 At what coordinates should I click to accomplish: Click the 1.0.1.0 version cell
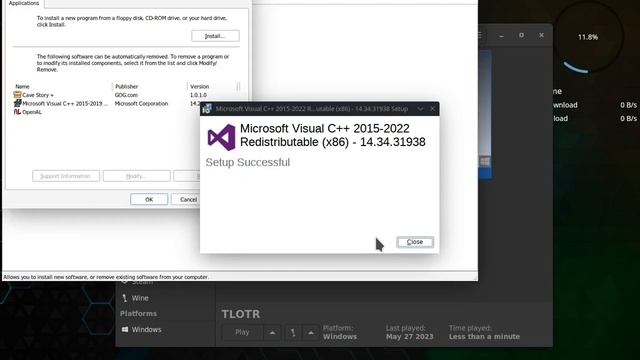click(198, 95)
